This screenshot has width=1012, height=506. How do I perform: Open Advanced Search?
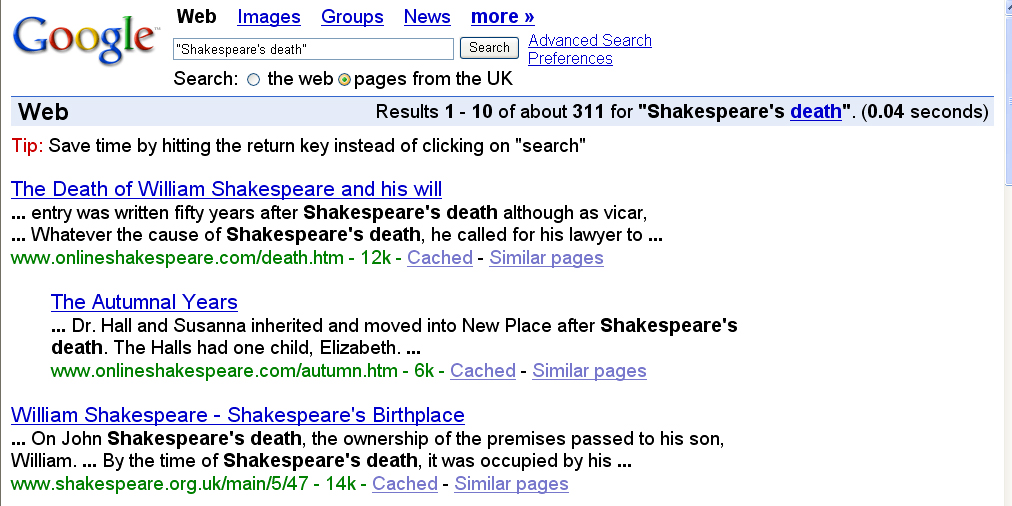point(589,40)
